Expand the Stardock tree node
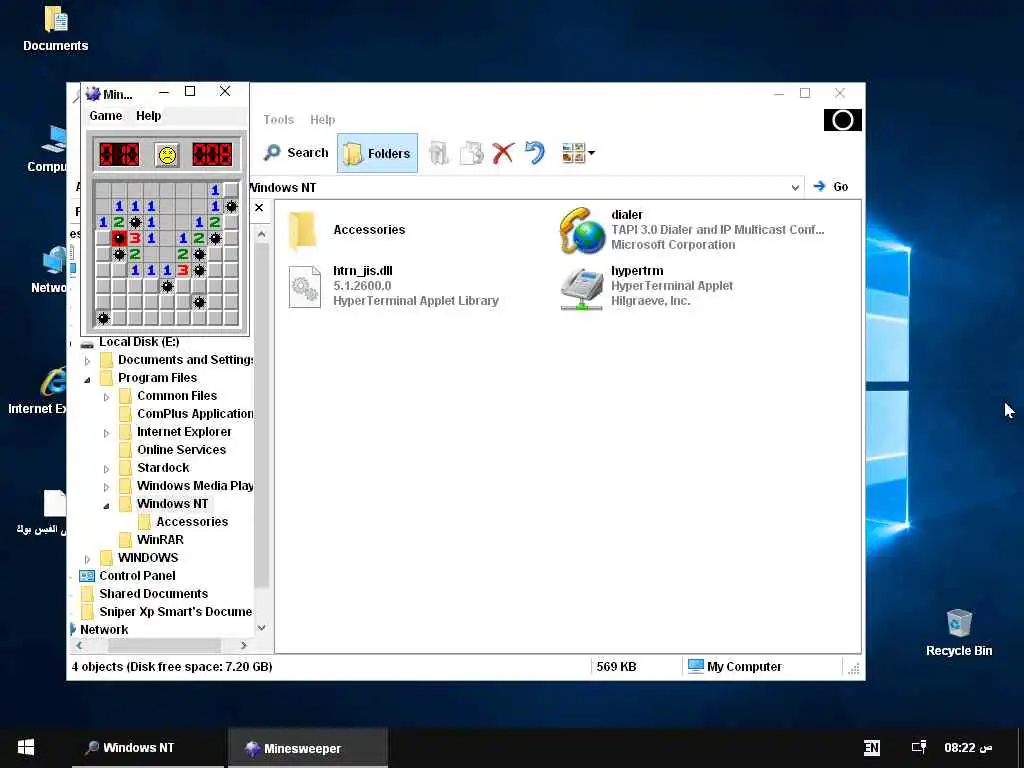Image resolution: width=1024 pixels, height=768 pixels. 106,469
